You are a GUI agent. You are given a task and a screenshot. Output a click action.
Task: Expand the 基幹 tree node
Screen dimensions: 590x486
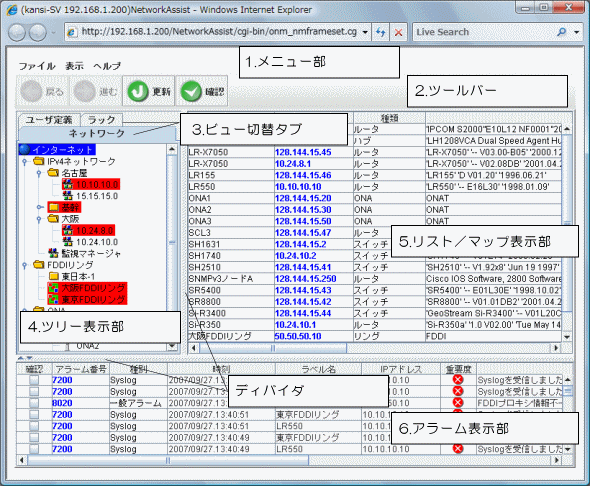[40, 207]
